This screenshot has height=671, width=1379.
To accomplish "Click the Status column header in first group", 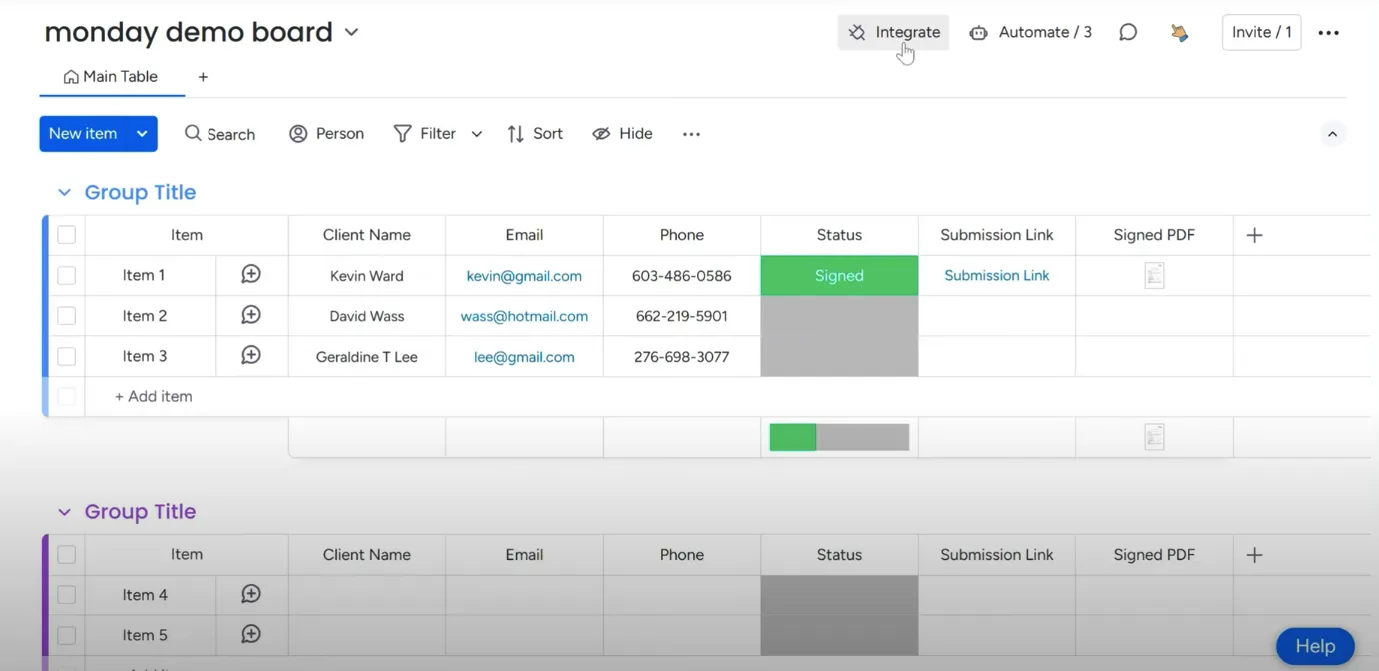I will point(839,235).
